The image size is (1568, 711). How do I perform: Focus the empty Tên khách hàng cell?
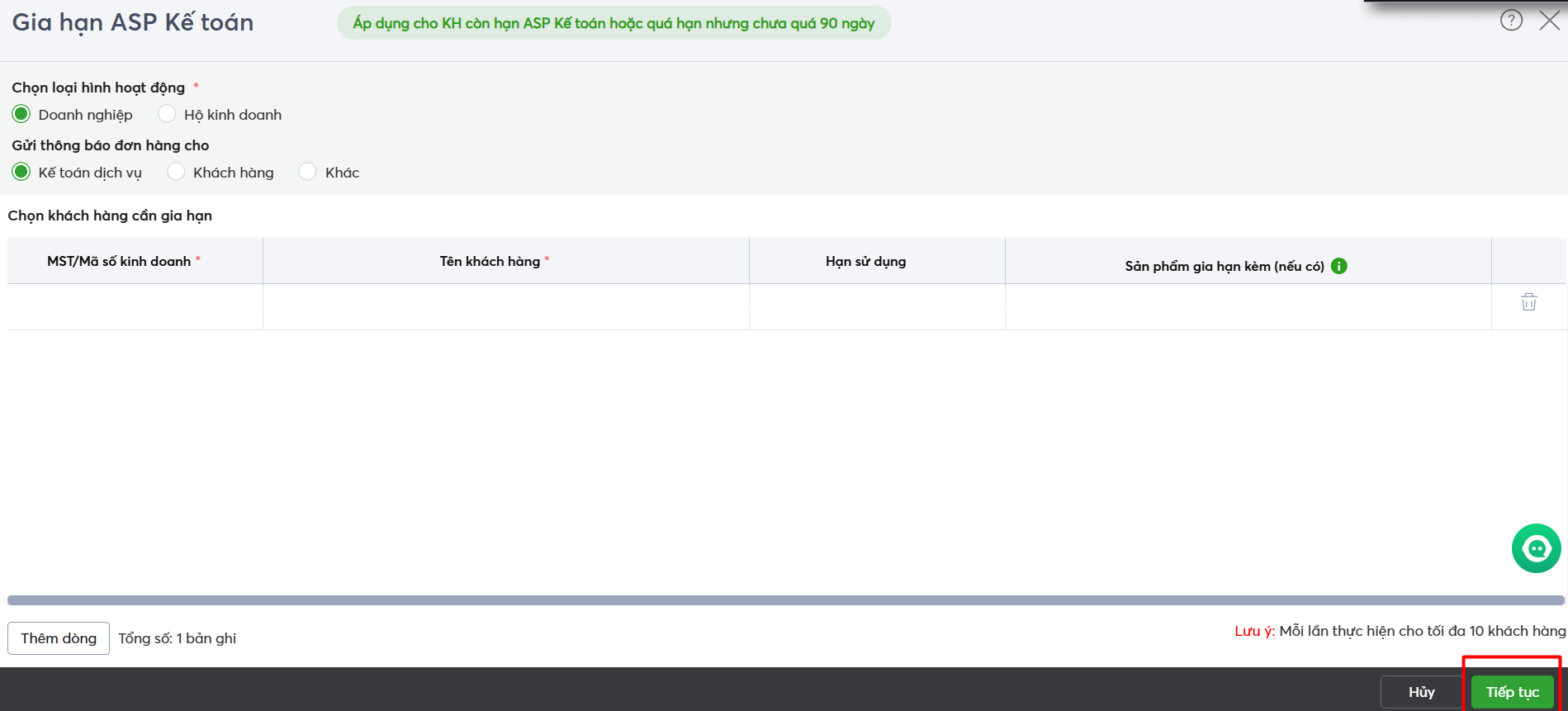(505, 307)
